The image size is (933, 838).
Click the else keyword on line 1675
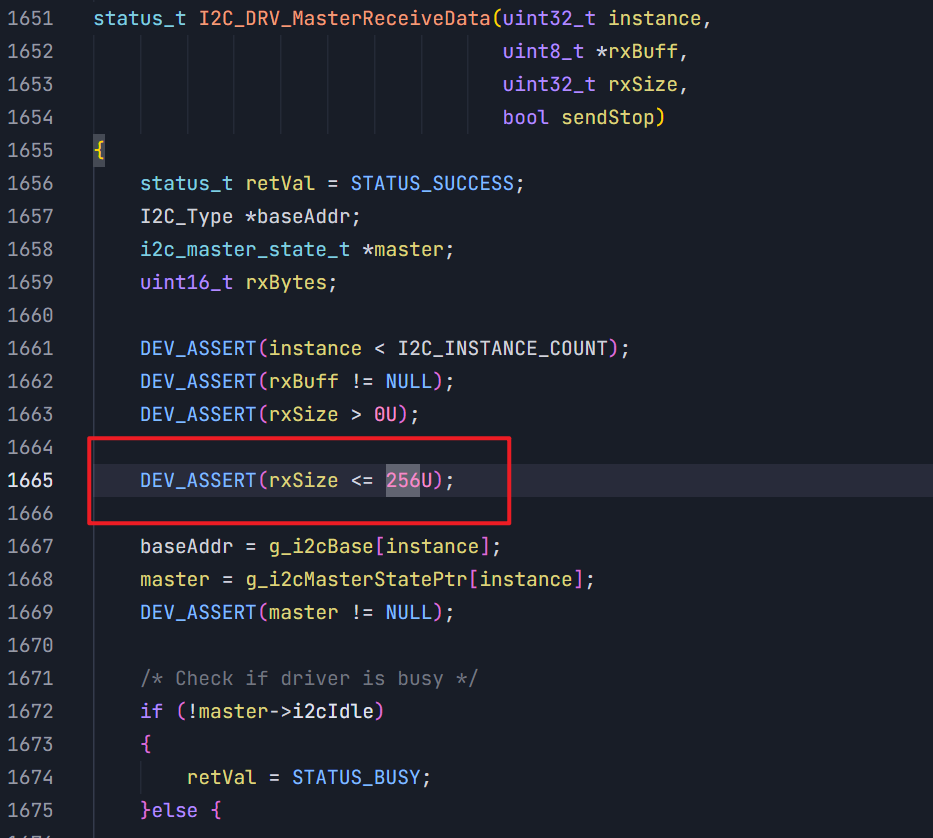tap(174, 811)
